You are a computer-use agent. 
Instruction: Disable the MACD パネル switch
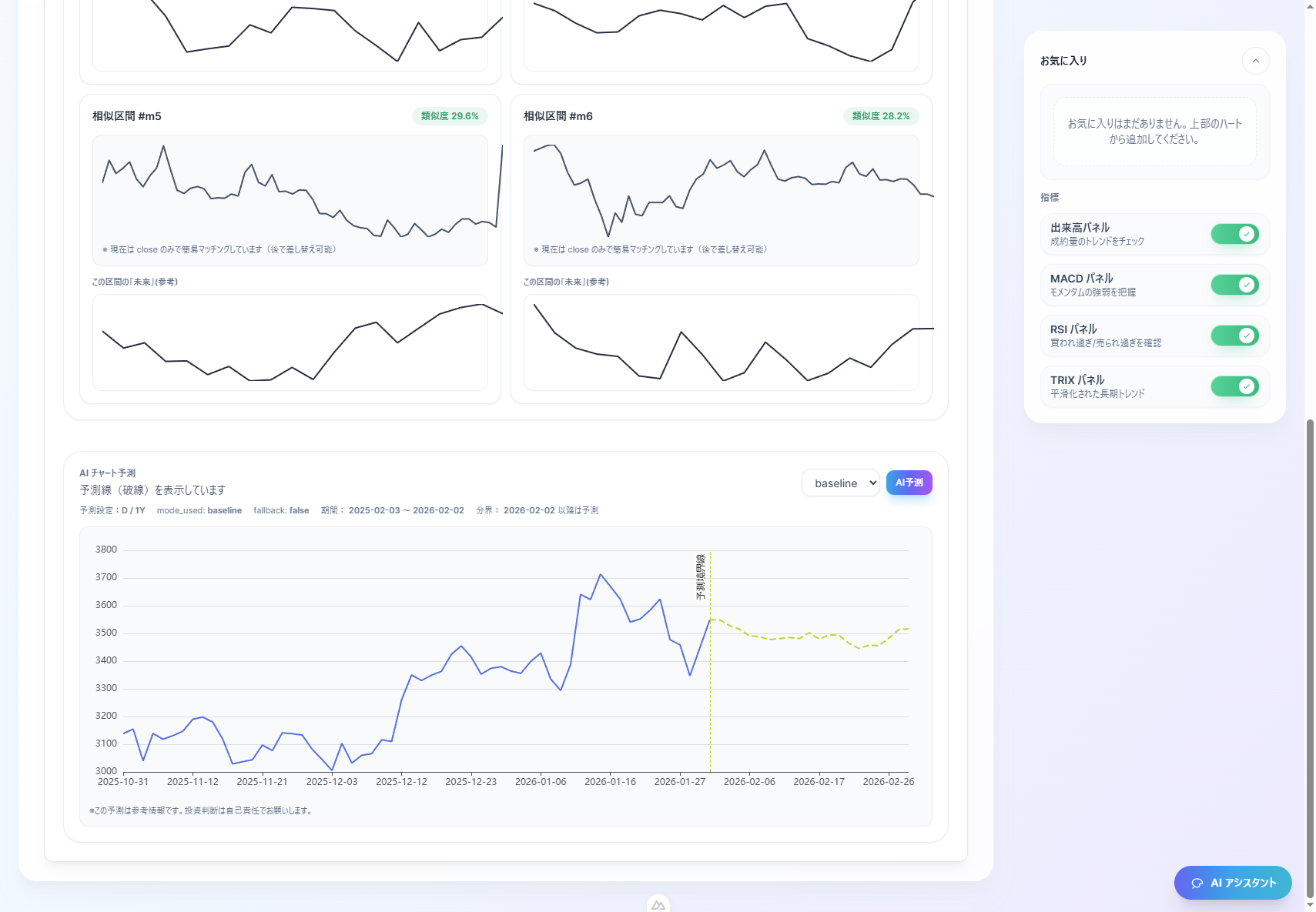(x=1234, y=285)
